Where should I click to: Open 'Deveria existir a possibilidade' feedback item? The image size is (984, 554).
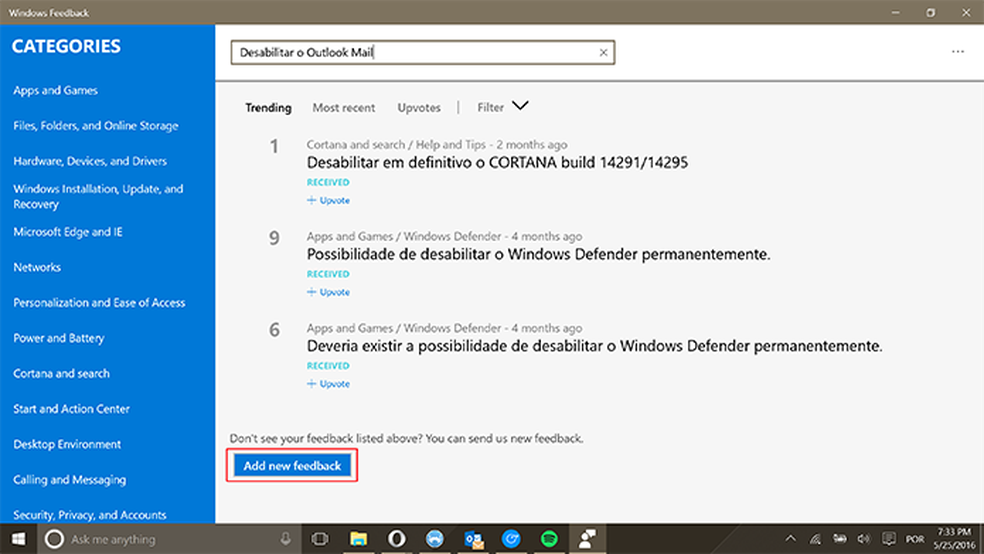point(594,346)
